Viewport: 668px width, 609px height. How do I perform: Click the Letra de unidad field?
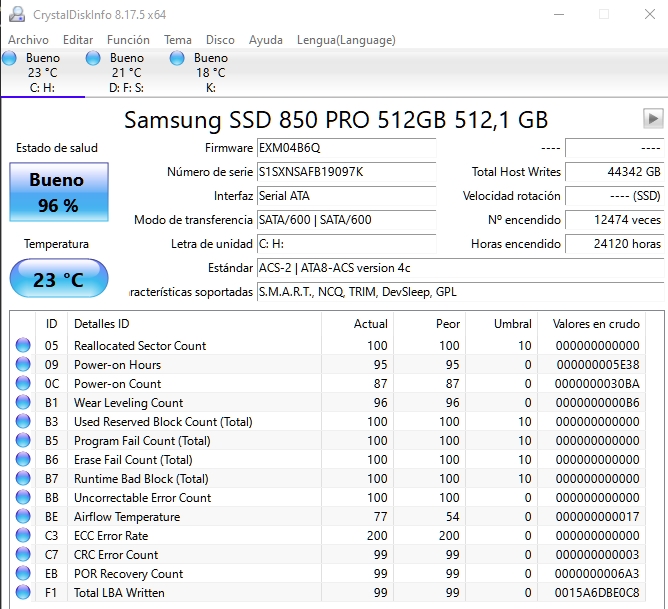[x=346, y=244]
